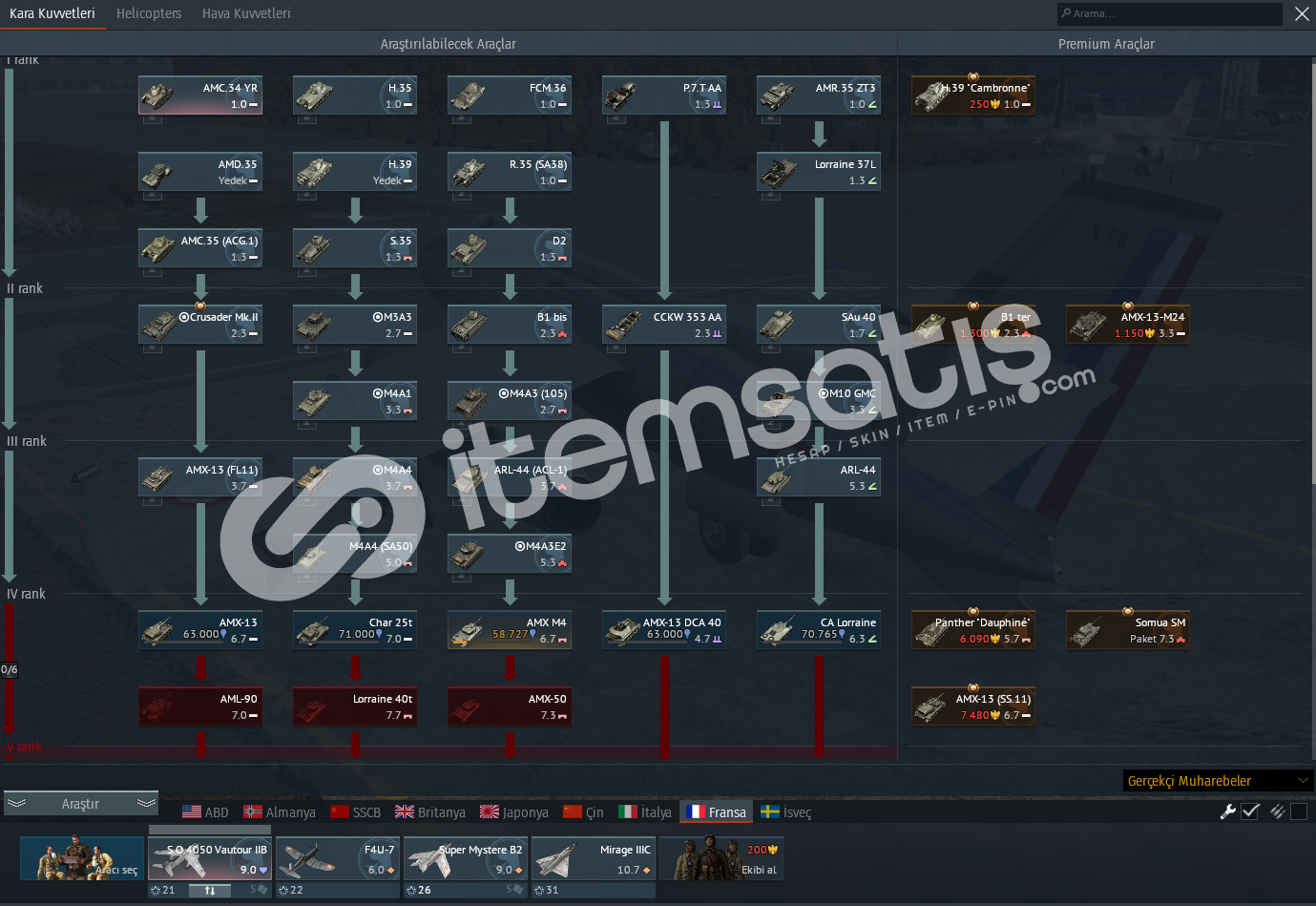Switch to the Kara Kuvvetleri tab
Screen dimensions: 1316x906
pos(52,13)
